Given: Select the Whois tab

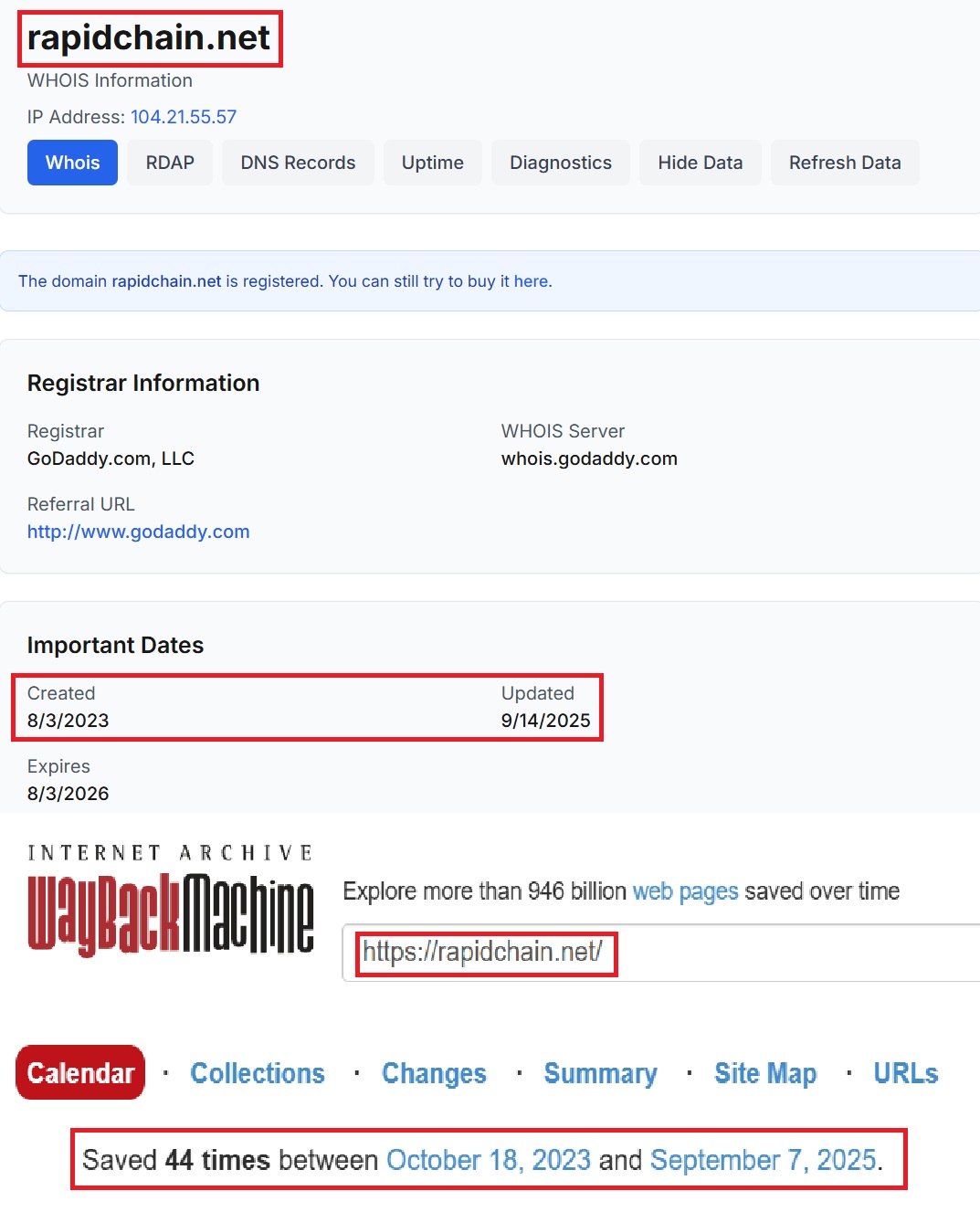Looking at the screenshot, I should 72,163.
